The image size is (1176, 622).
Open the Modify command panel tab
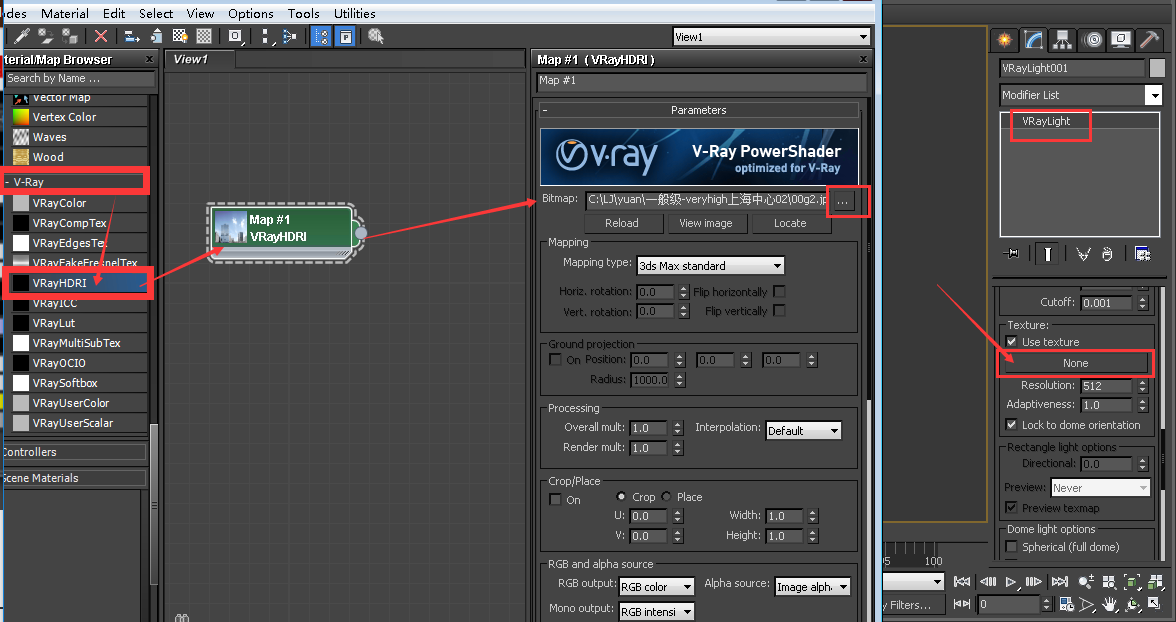coord(1034,40)
